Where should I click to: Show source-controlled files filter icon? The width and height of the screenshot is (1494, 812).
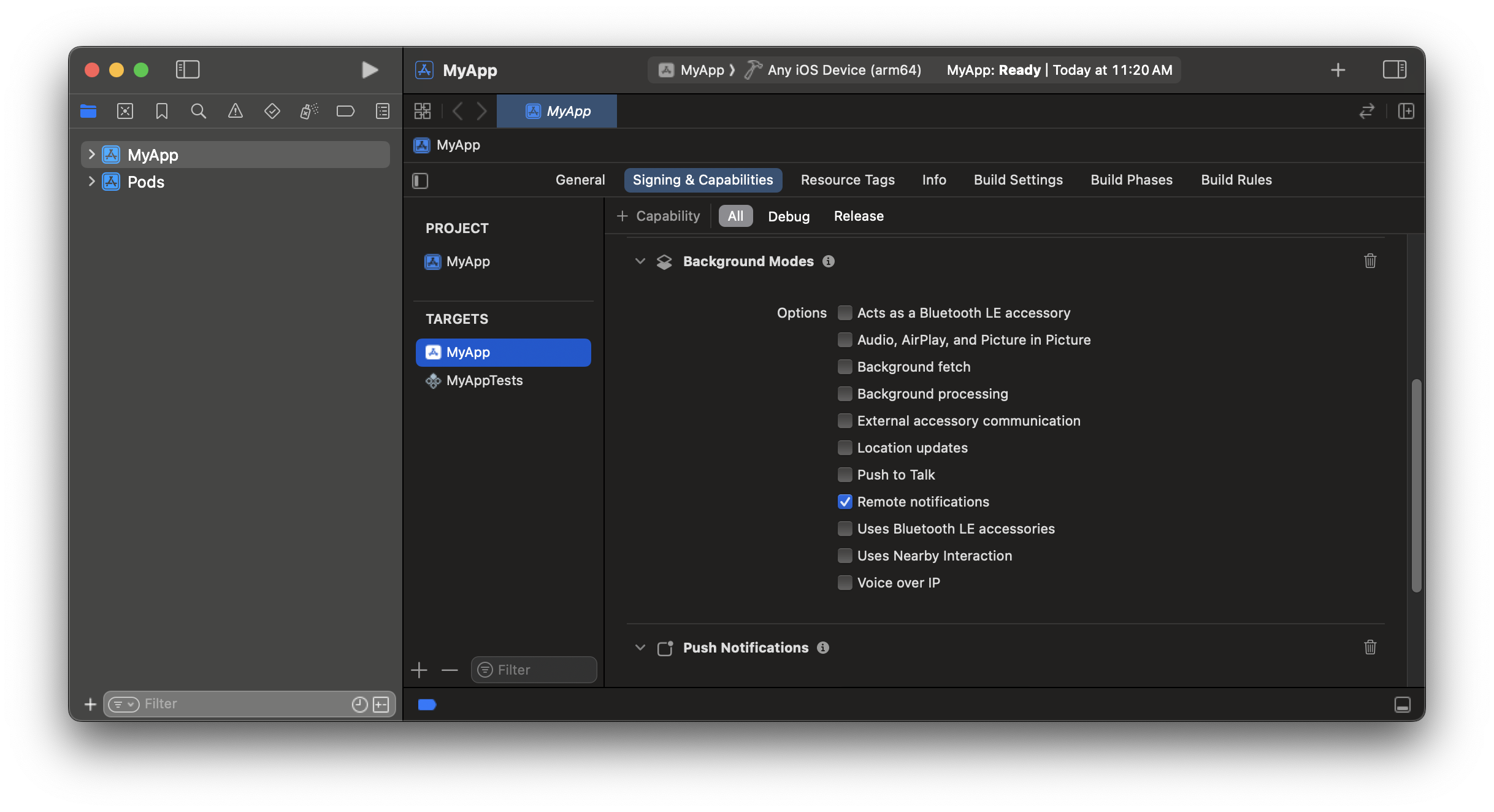pyautogui.click(x=381, y=705)
